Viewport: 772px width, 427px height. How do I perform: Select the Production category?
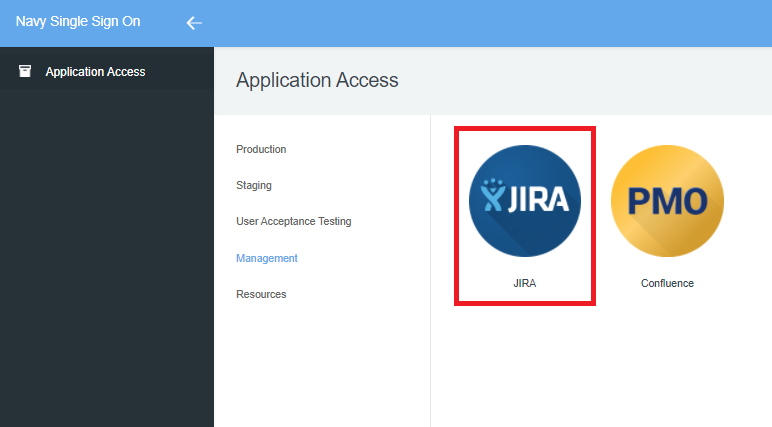(x=261, y=149)
